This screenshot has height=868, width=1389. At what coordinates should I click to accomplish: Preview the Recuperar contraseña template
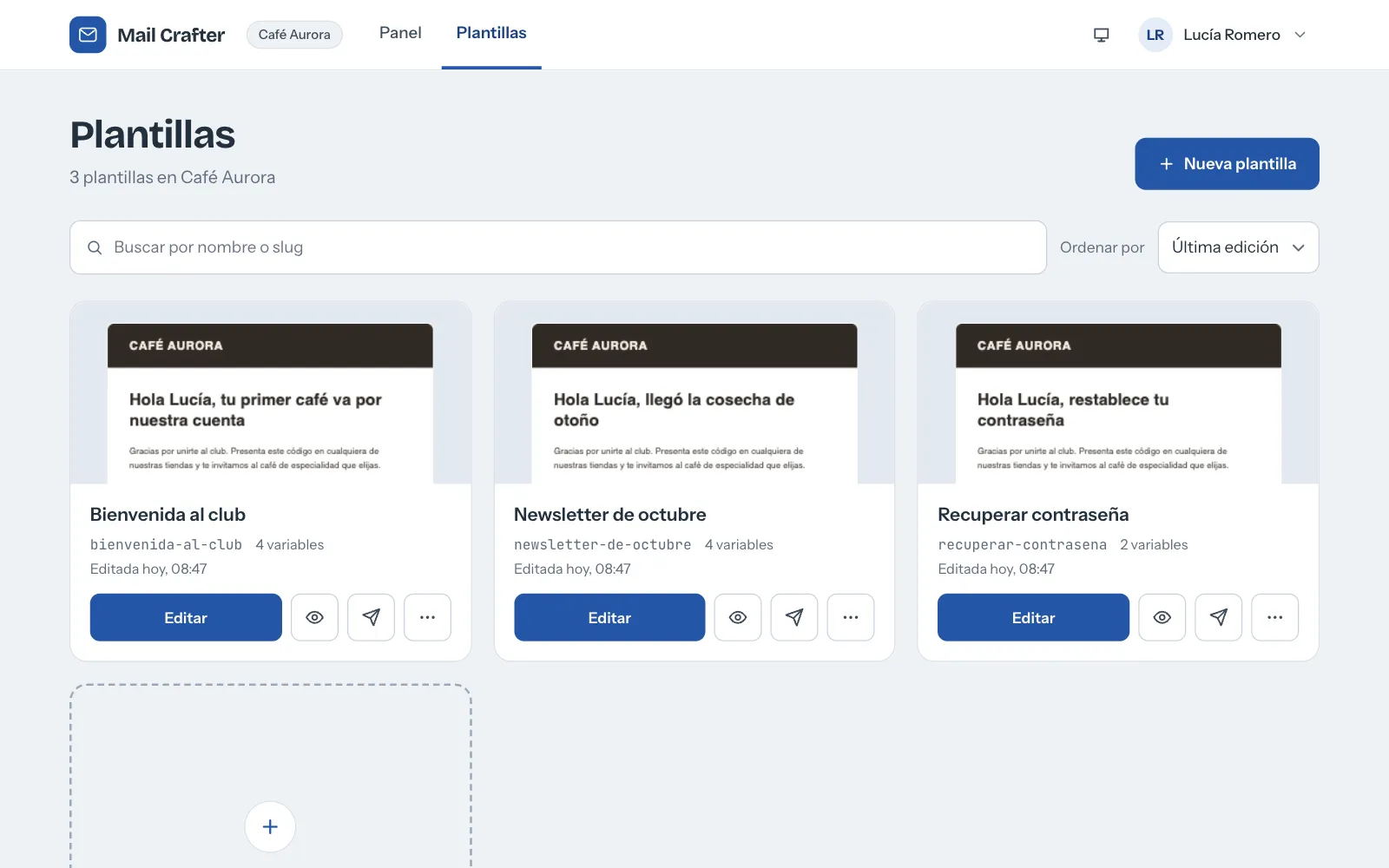pyautogui.click(x=1162, y=617)
